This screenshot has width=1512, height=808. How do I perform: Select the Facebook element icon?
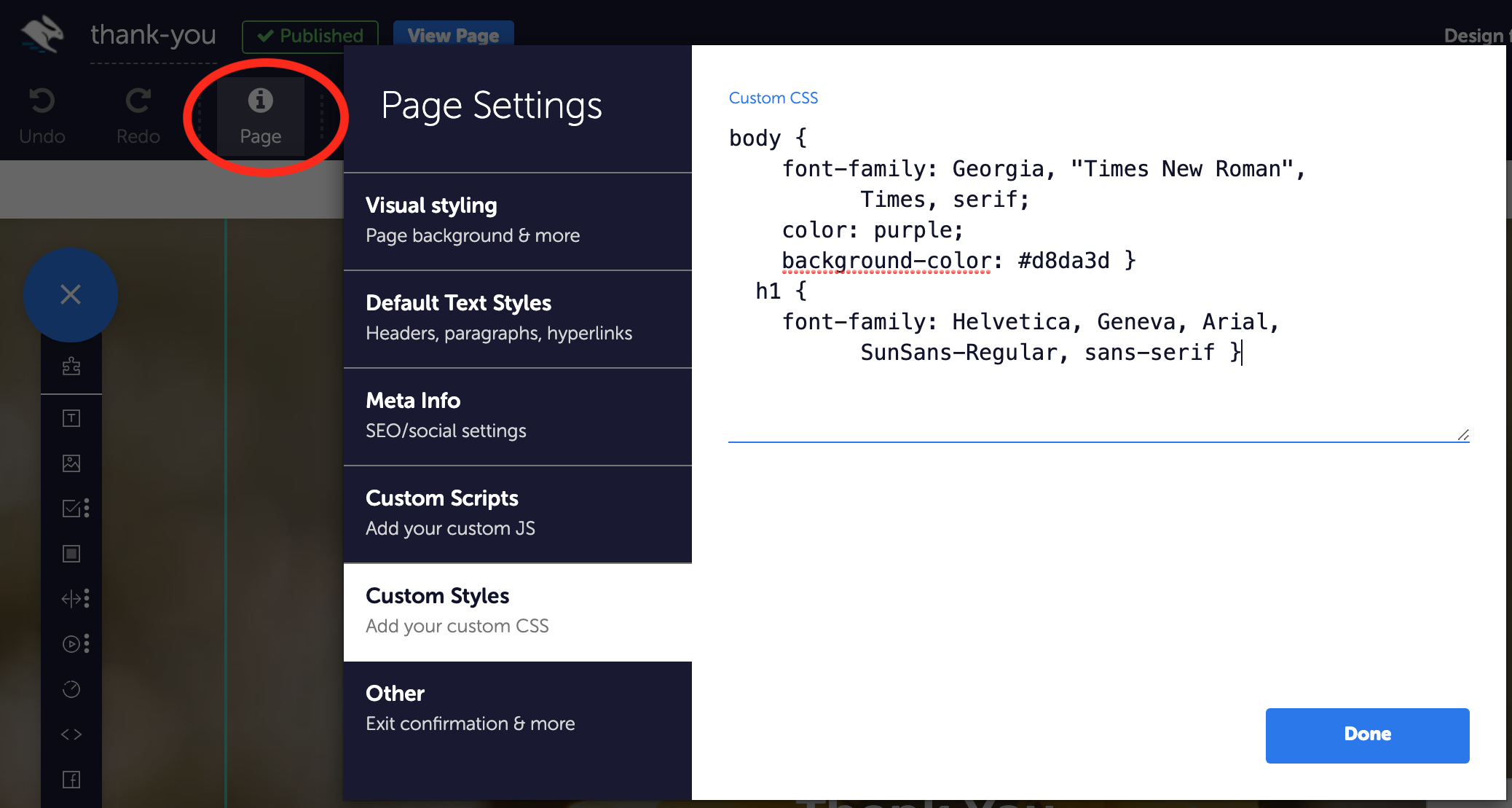tap(71, 780)
